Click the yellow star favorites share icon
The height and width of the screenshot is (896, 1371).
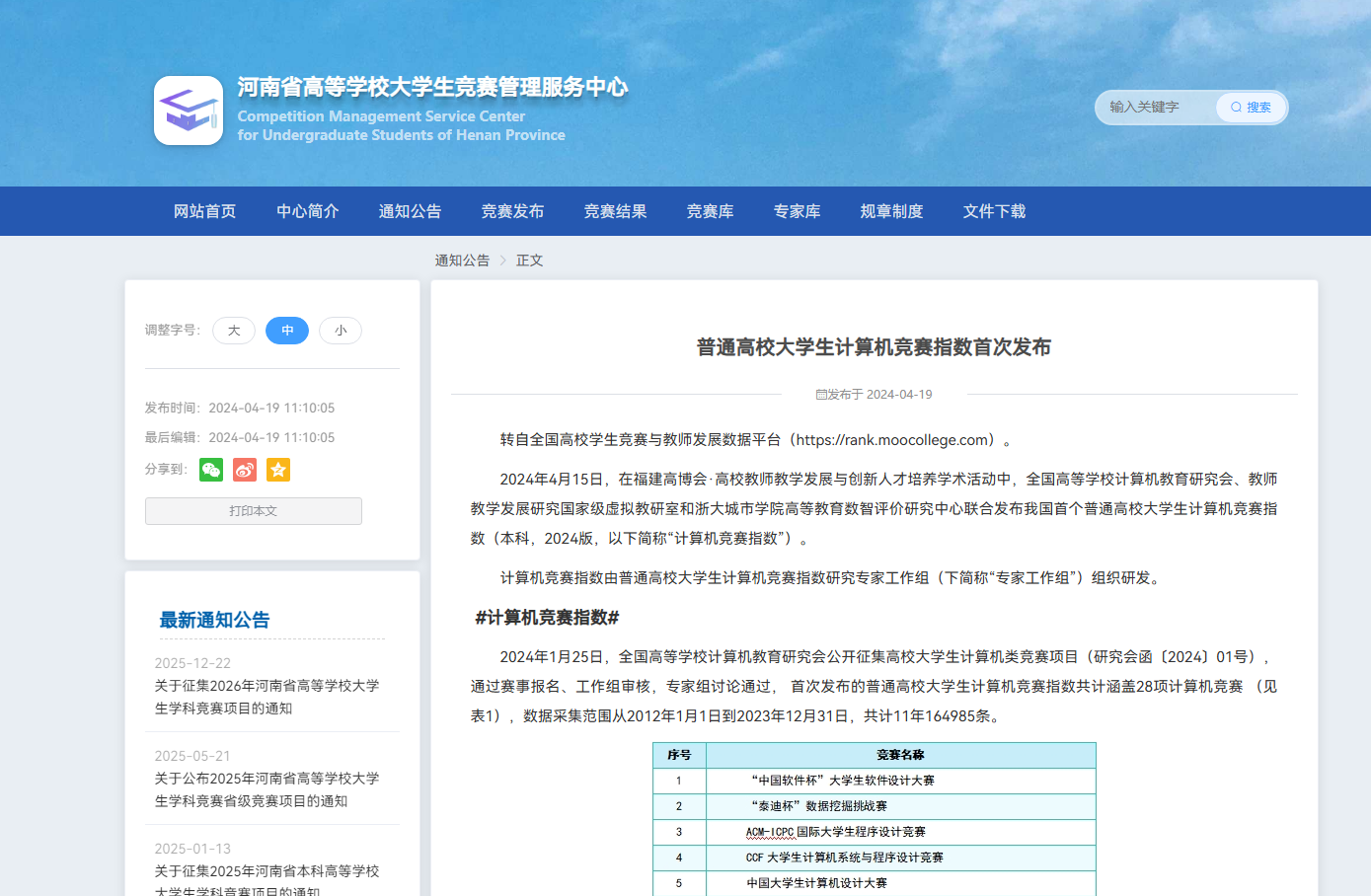[278, 470]
